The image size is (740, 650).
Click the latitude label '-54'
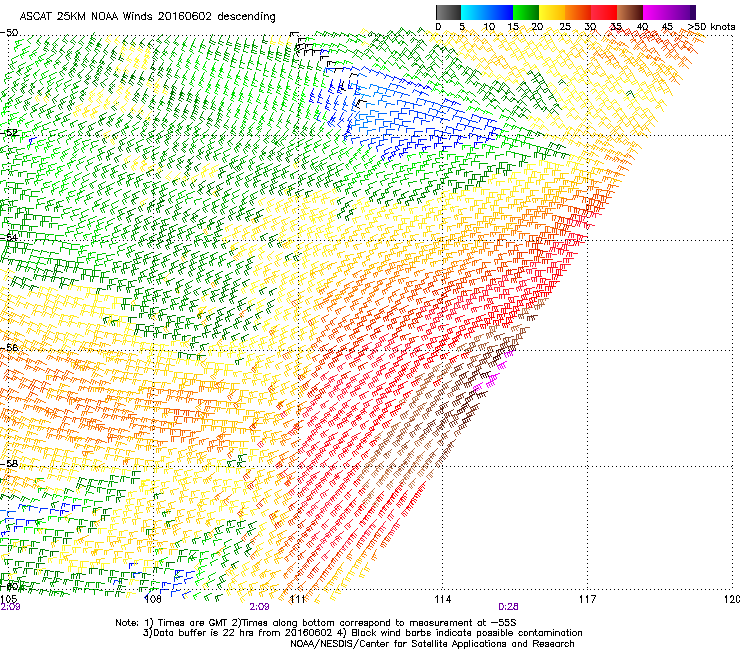click(9, 237)
